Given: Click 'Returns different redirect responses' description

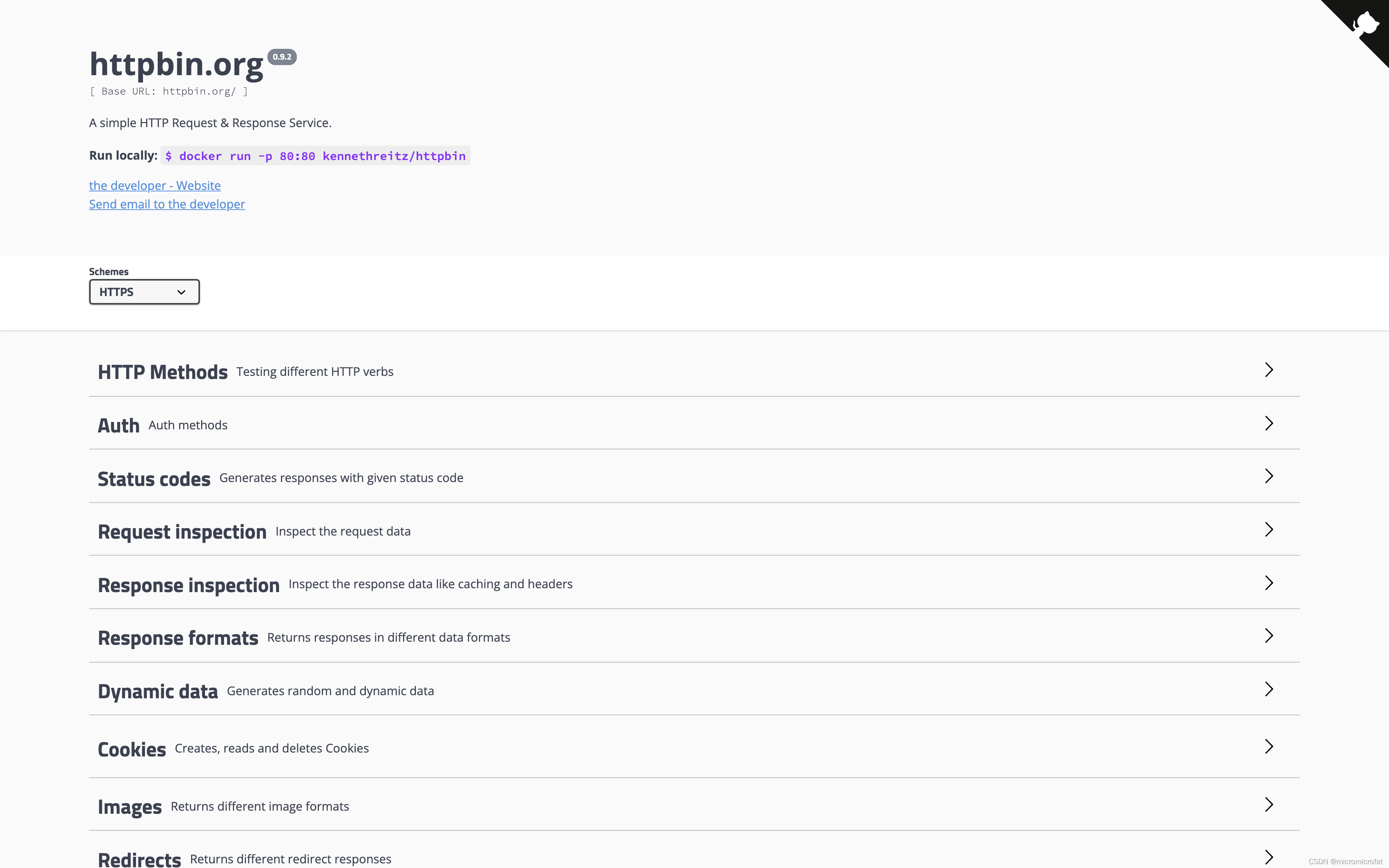Looking at the screenshot, I should 290,859.
